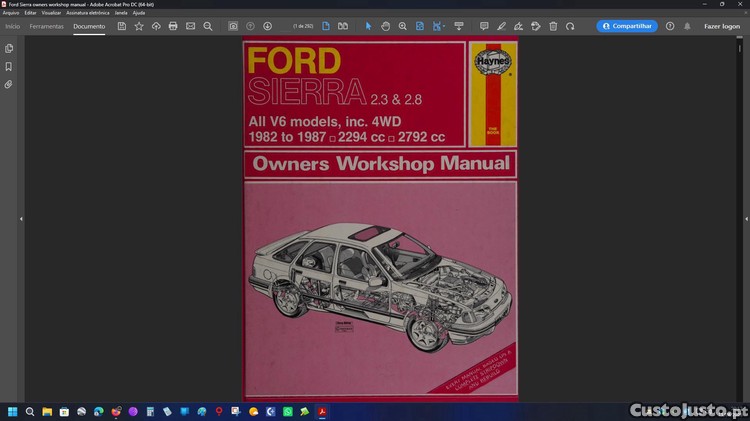Viewport: 750px width, 421px height.
Task: Open page thumbnails panel in left sidebar
Action: pos(9,48)
